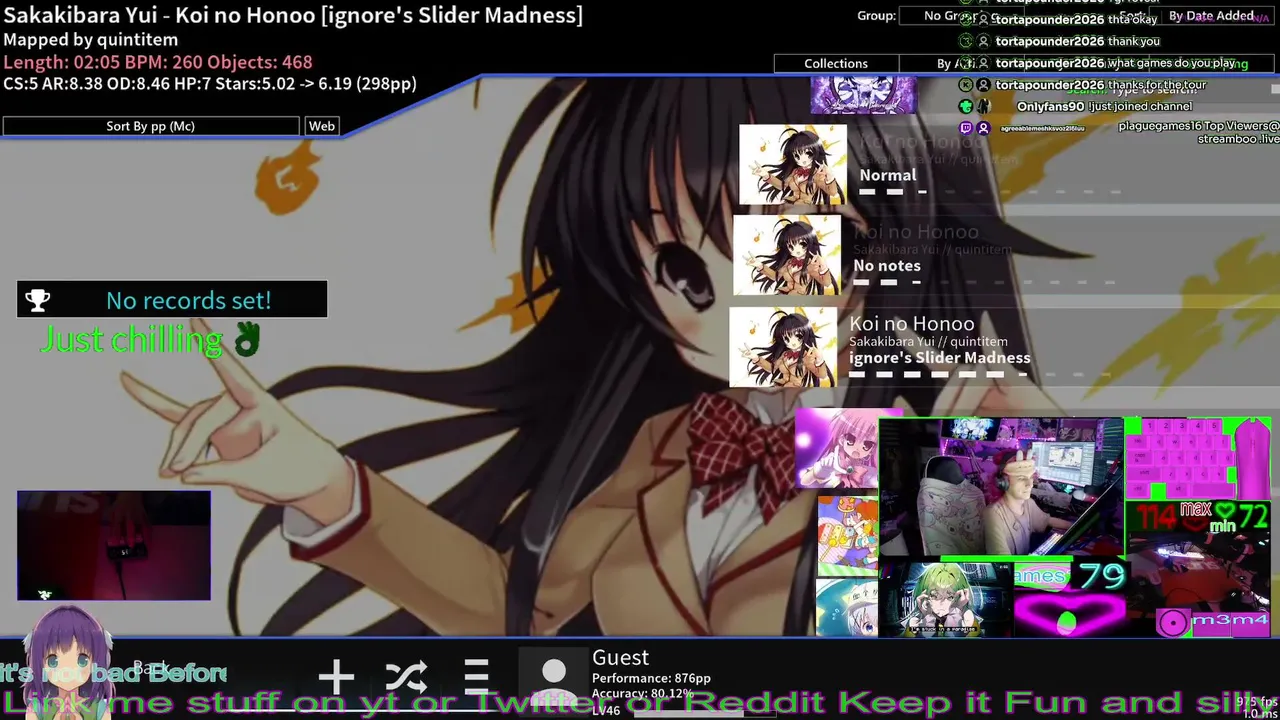Image resolution: width=1280 pixels, height=720 pixels.
Task: Click the streamer webcam overlay
Action: coord(1001,488)
